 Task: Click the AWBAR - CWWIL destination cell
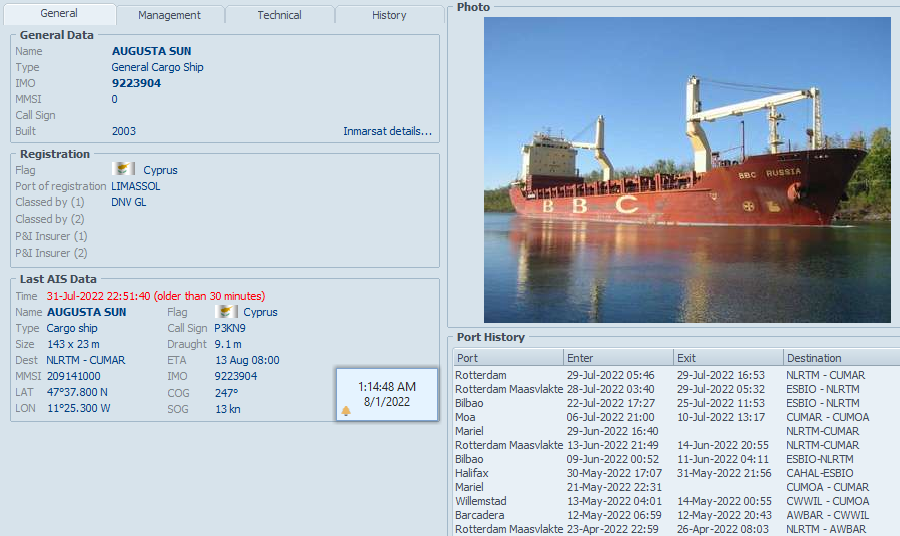pyautogui.click(x=828, y=515)
